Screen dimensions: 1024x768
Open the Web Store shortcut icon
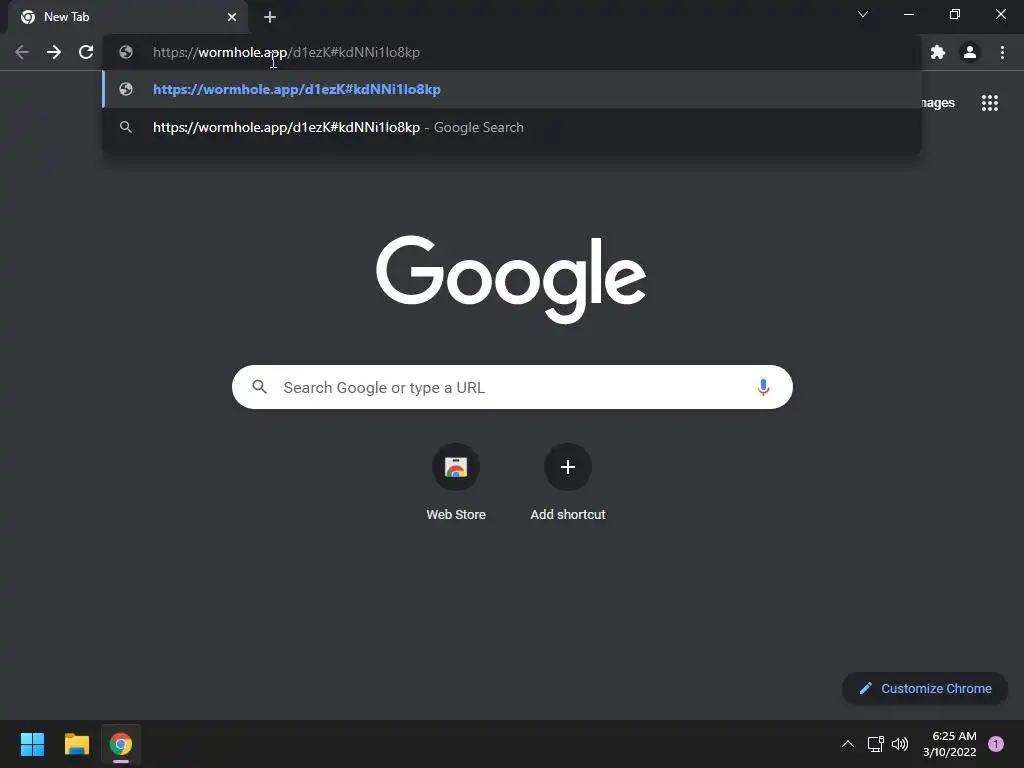(x=456, y=467)
